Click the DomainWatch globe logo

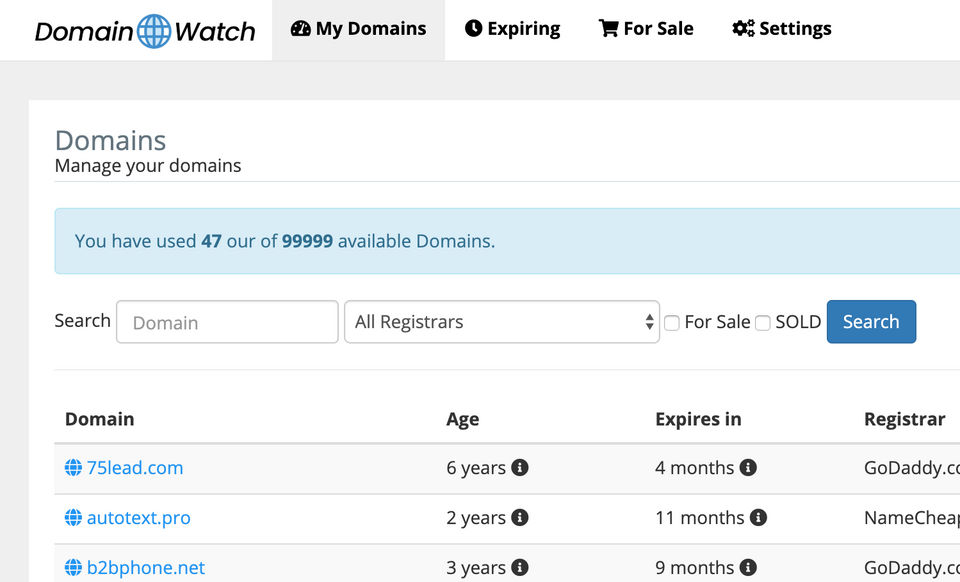[x=154, y=31]
